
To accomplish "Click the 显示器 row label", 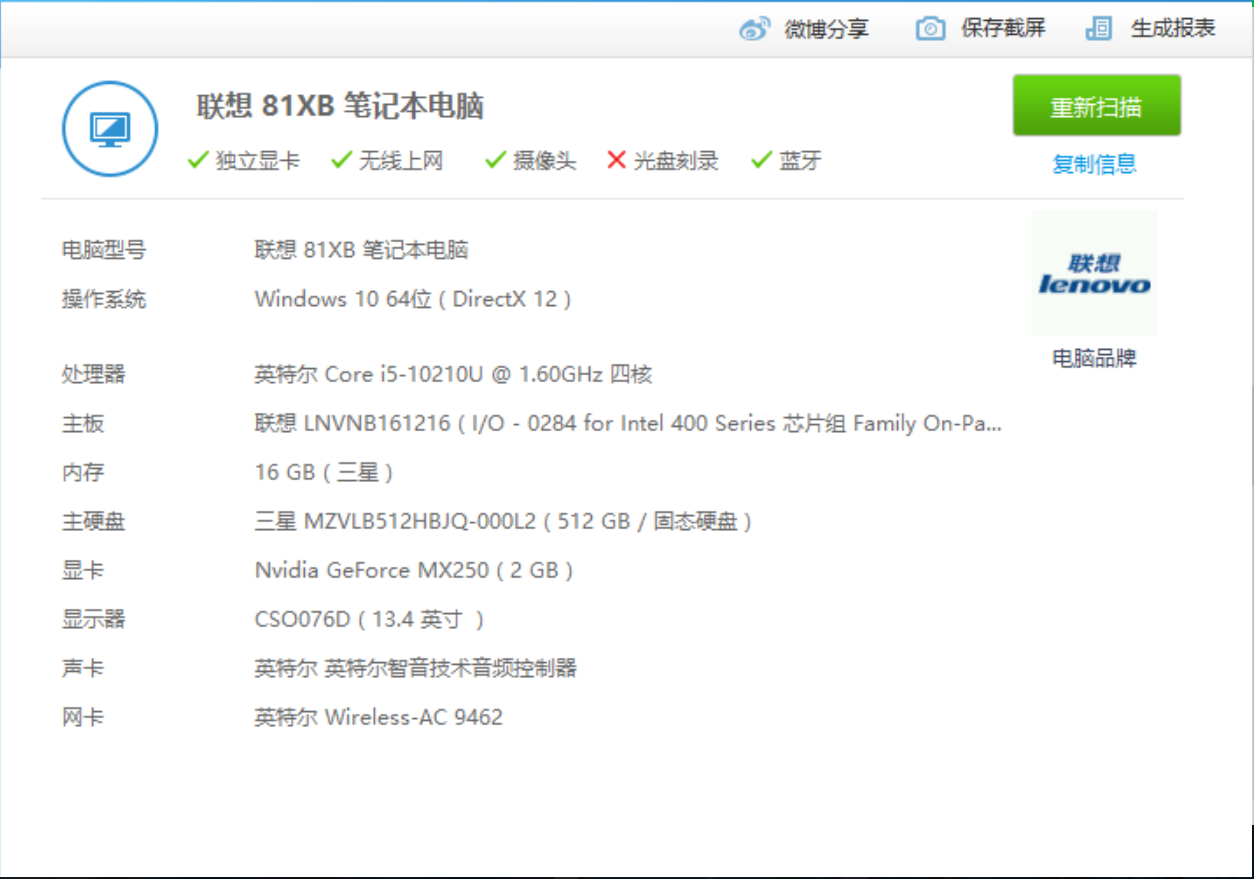I will [93, 619].
